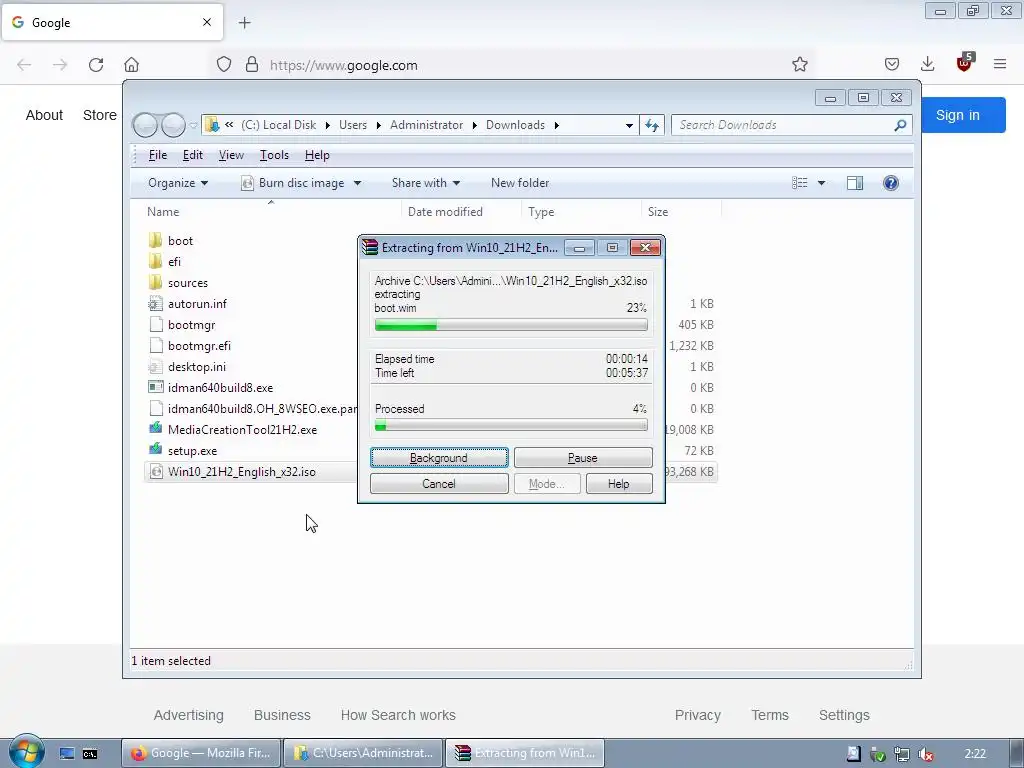This screenshot has width=1024, height=768.
Task: Expand the Administrator breadcrumb arrow
Action: click(474, 125)
